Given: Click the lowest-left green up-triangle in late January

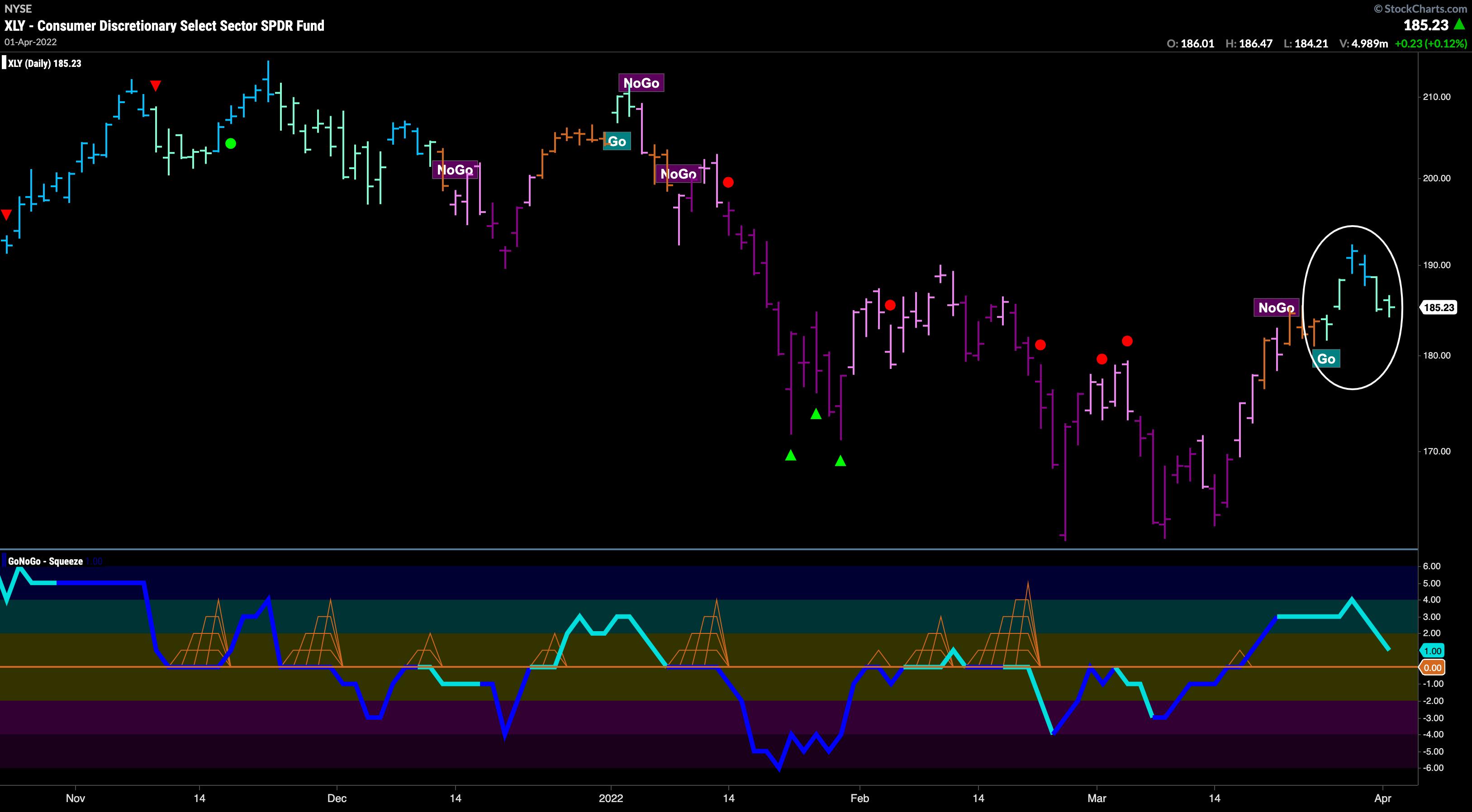Looking at the screenshot, I should (x=790, y=455).
